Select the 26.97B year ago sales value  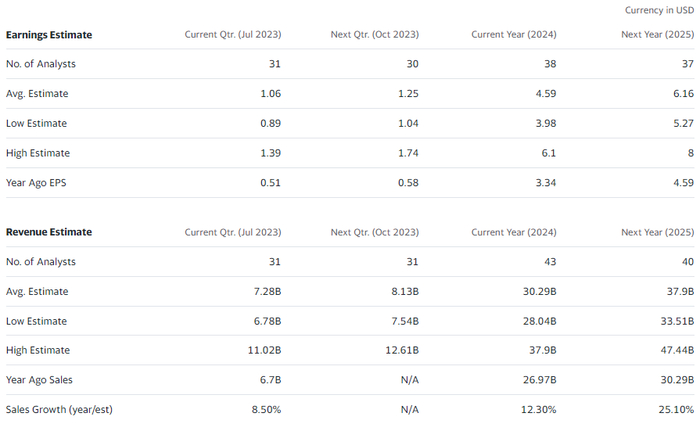pos(539,380)
